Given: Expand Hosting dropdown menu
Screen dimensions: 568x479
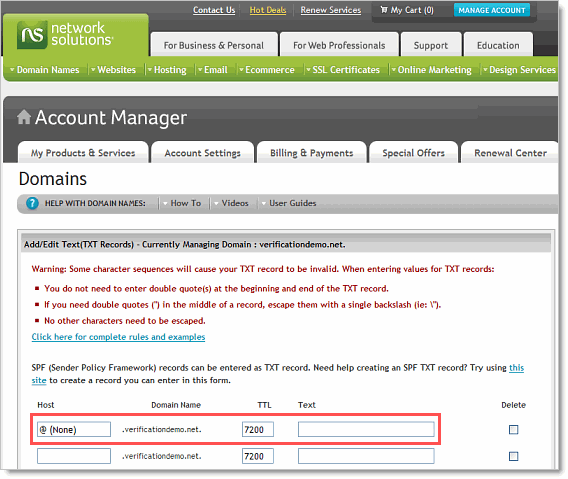Looking at the screenshot, I should (167, 70).
